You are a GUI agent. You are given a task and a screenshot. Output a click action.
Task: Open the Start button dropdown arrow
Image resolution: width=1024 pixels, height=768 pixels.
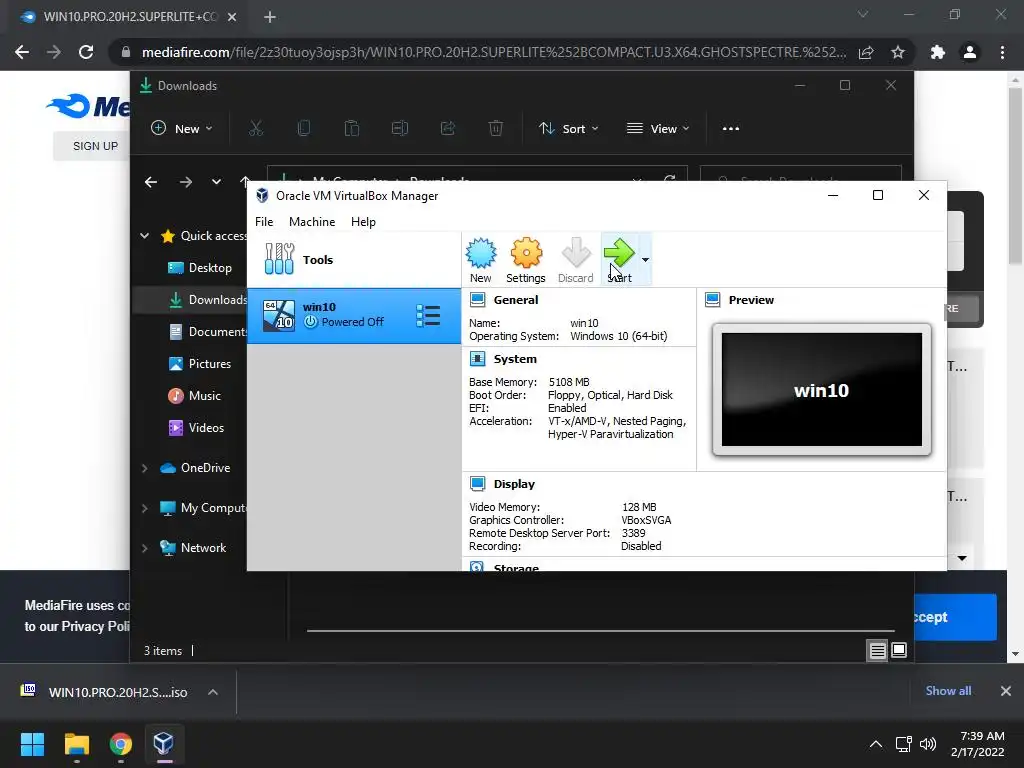click(x=645, y=260)
